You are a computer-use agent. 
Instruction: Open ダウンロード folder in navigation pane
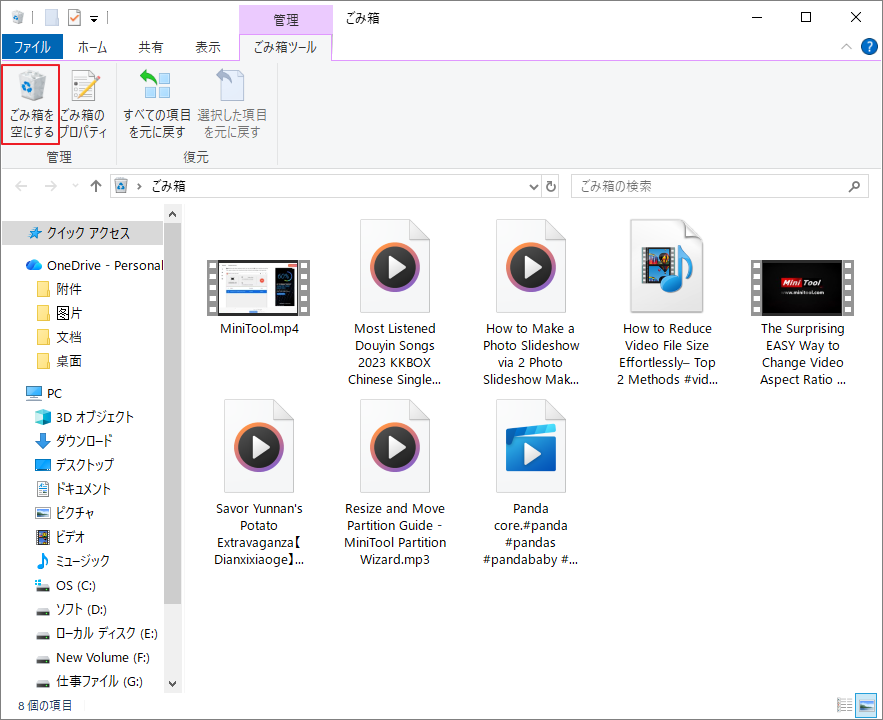pyautogui.click(x=84, y=441)
